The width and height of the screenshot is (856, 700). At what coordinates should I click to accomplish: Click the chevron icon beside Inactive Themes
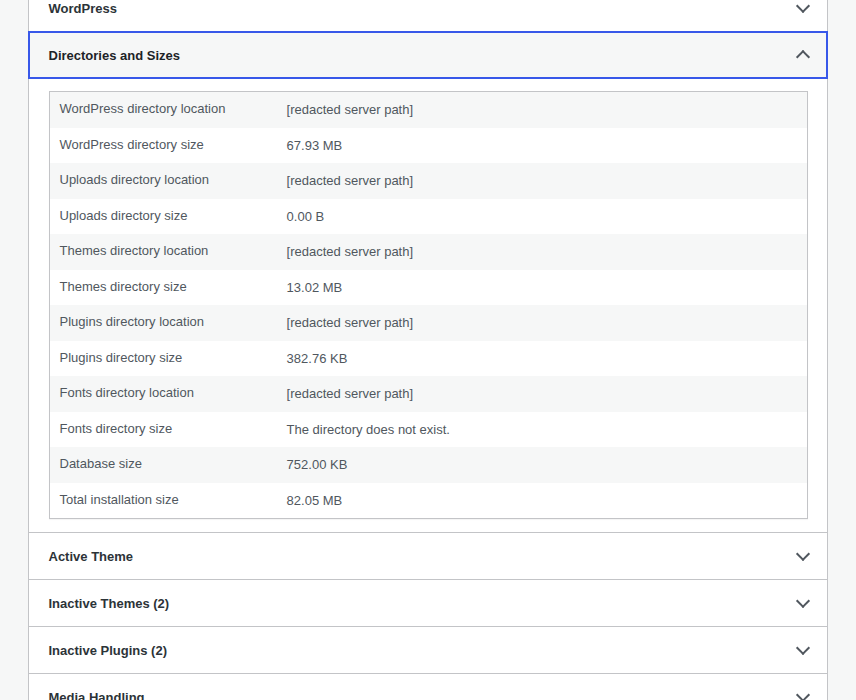pos(802,603)
